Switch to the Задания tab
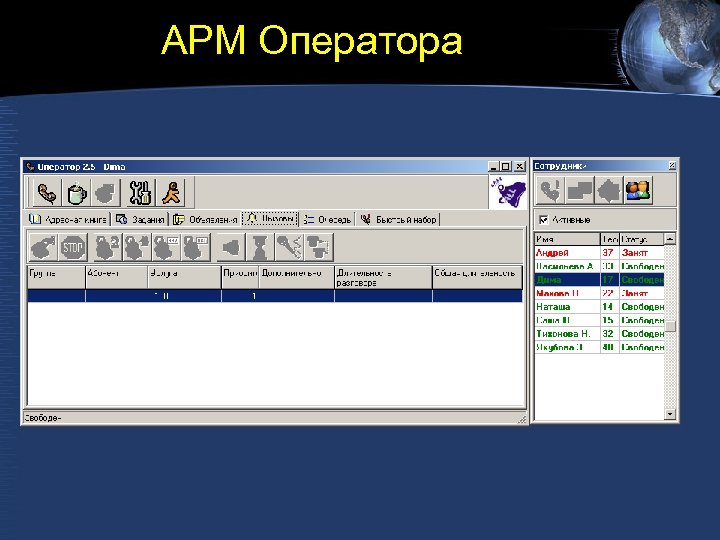 coord(141,219)
